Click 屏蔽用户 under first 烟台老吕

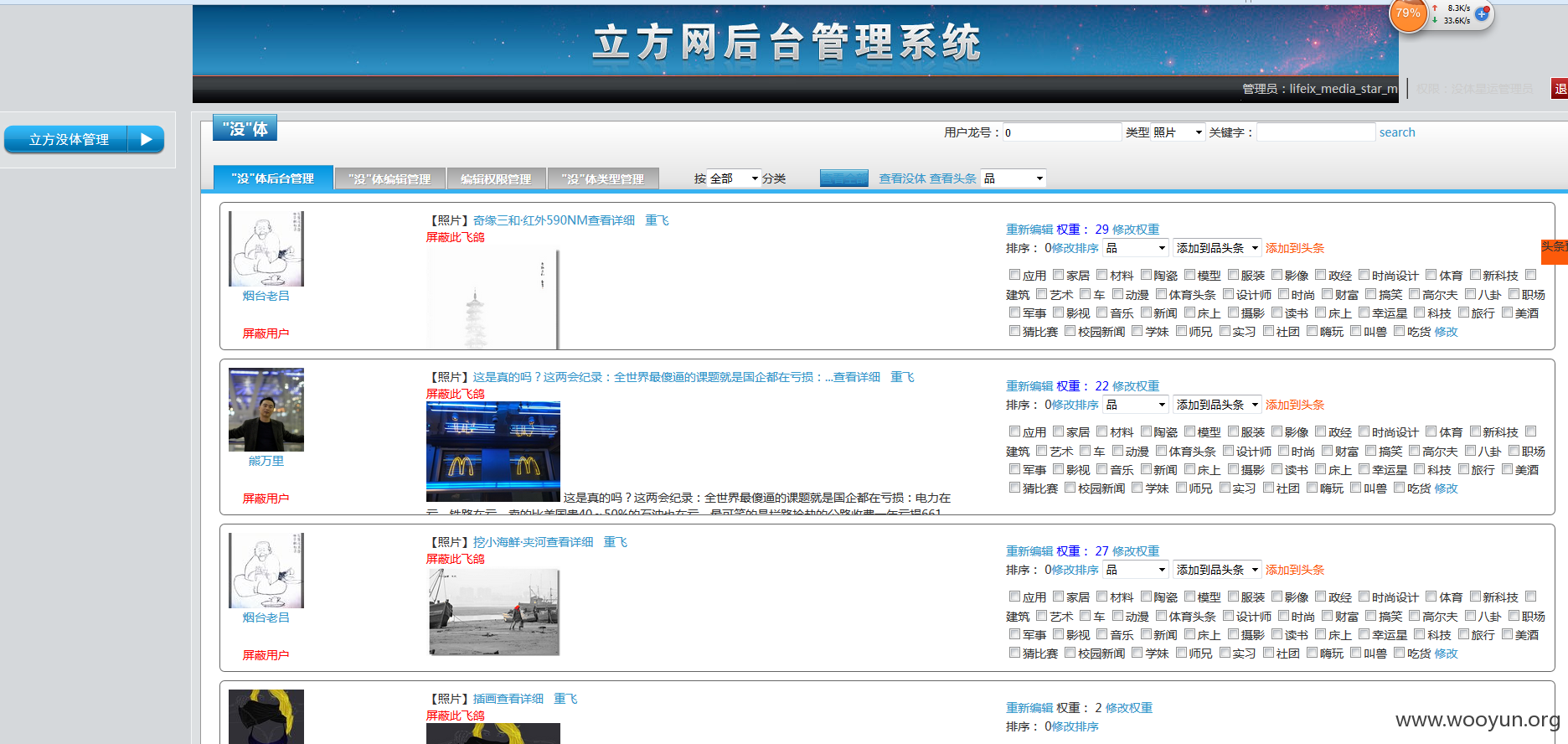[266, 333]
